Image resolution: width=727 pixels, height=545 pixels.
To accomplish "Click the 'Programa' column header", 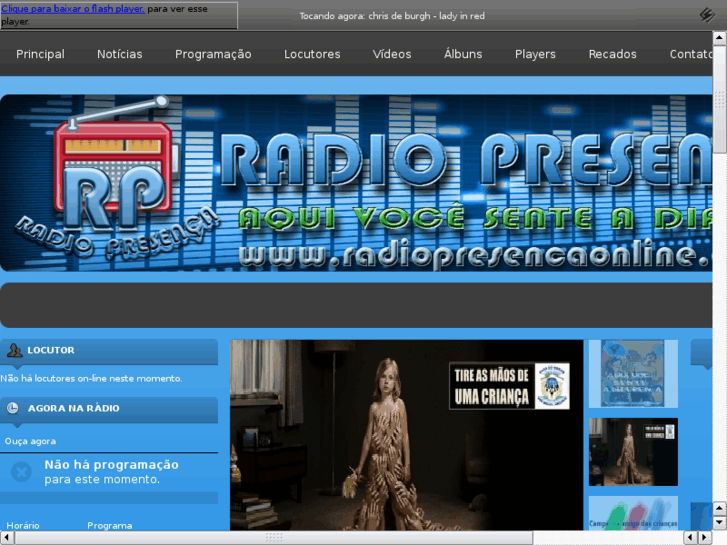I will (x=110, y=525).
